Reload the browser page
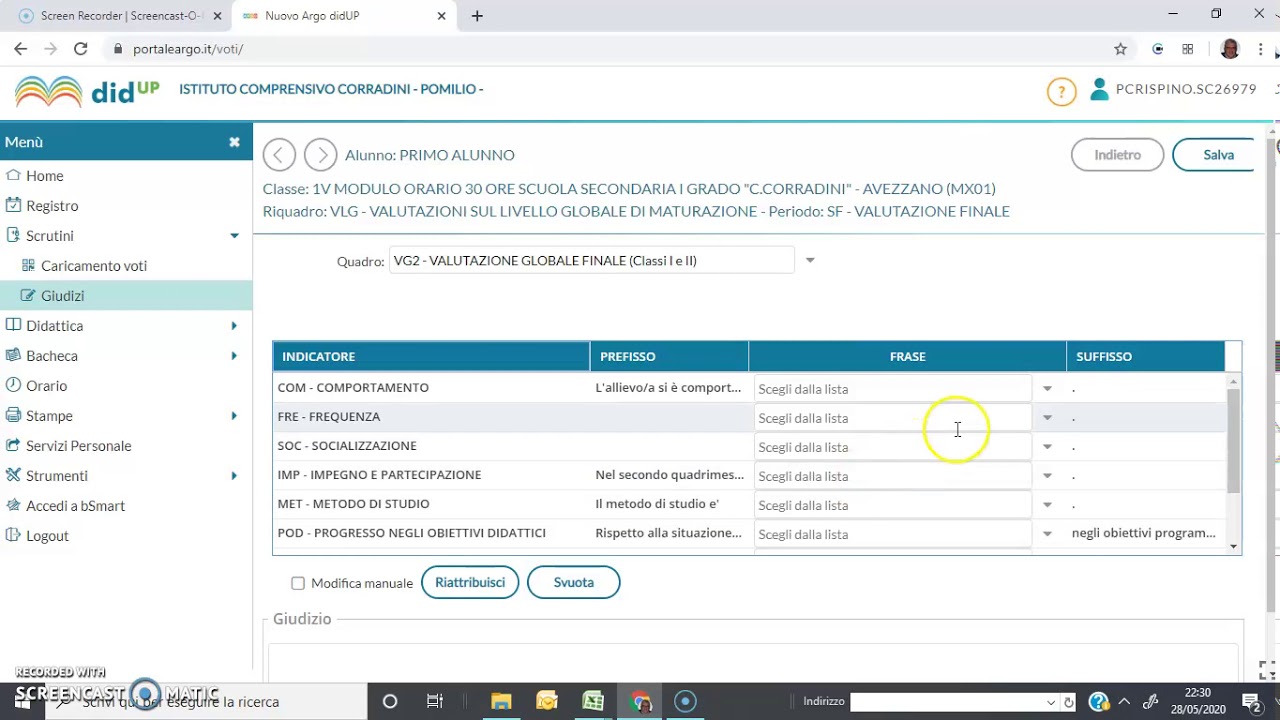 [x=80, y=49]
